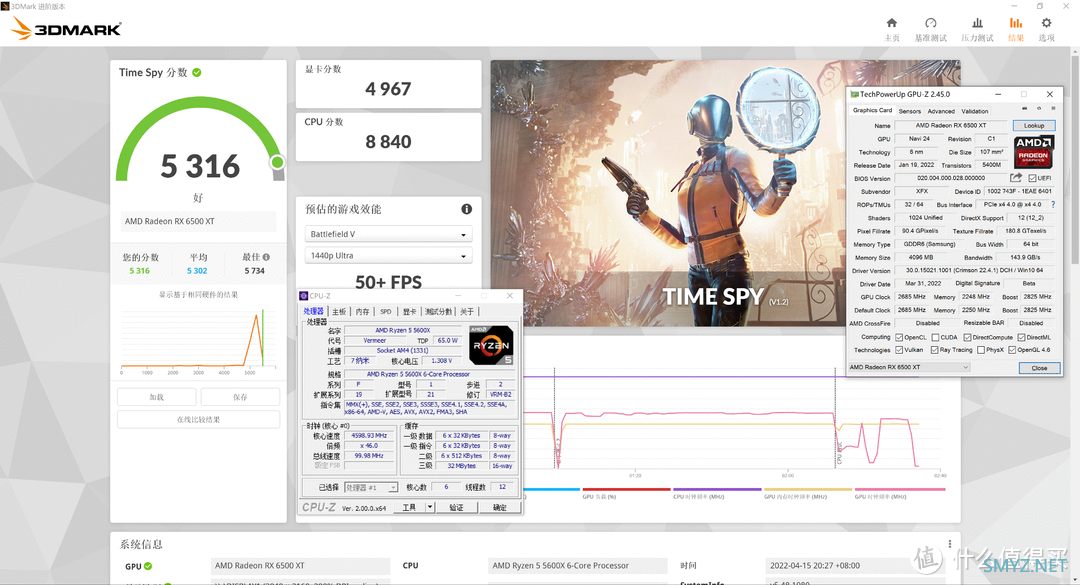1080x585 pixels.
Task: Switch to the CPU-Z 内存 tab
Action: tap(362, 311)
